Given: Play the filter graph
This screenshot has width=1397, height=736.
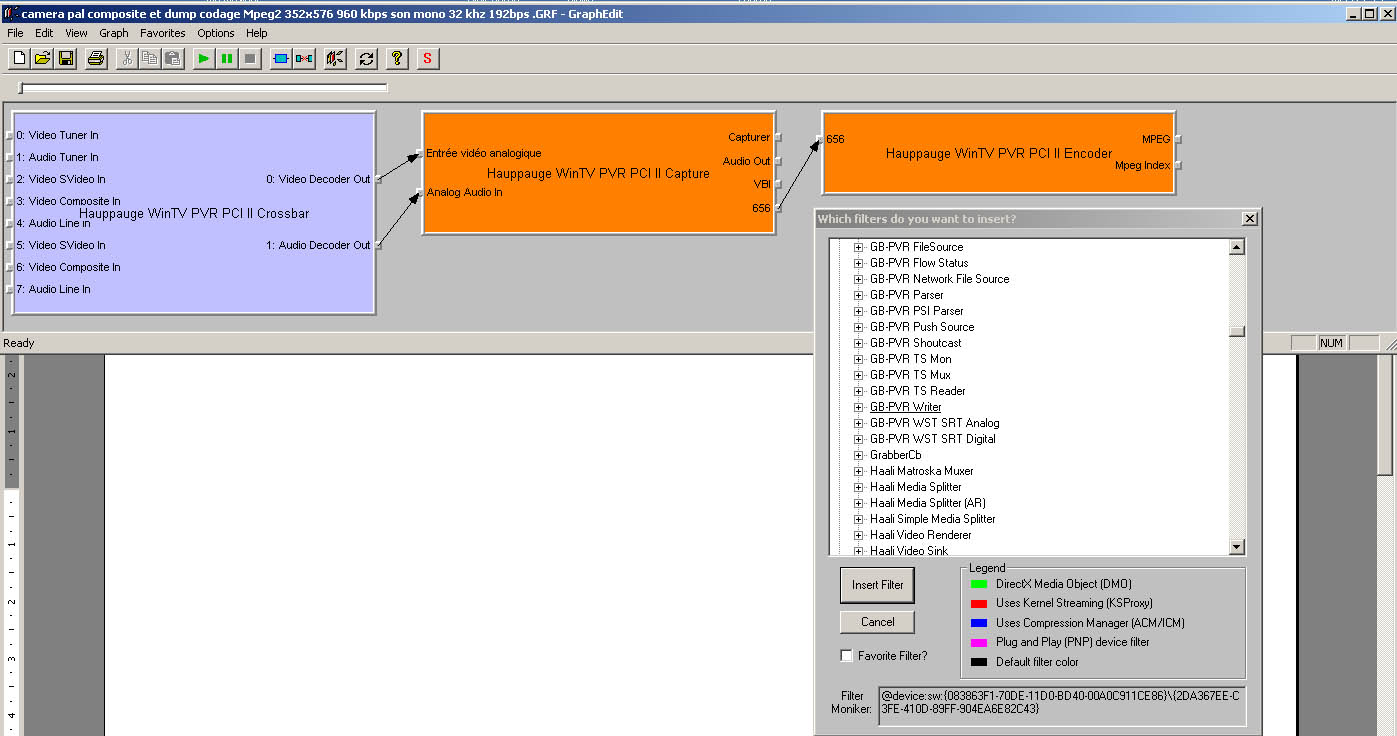Looking at the screenshot, I should coord(204,59).
